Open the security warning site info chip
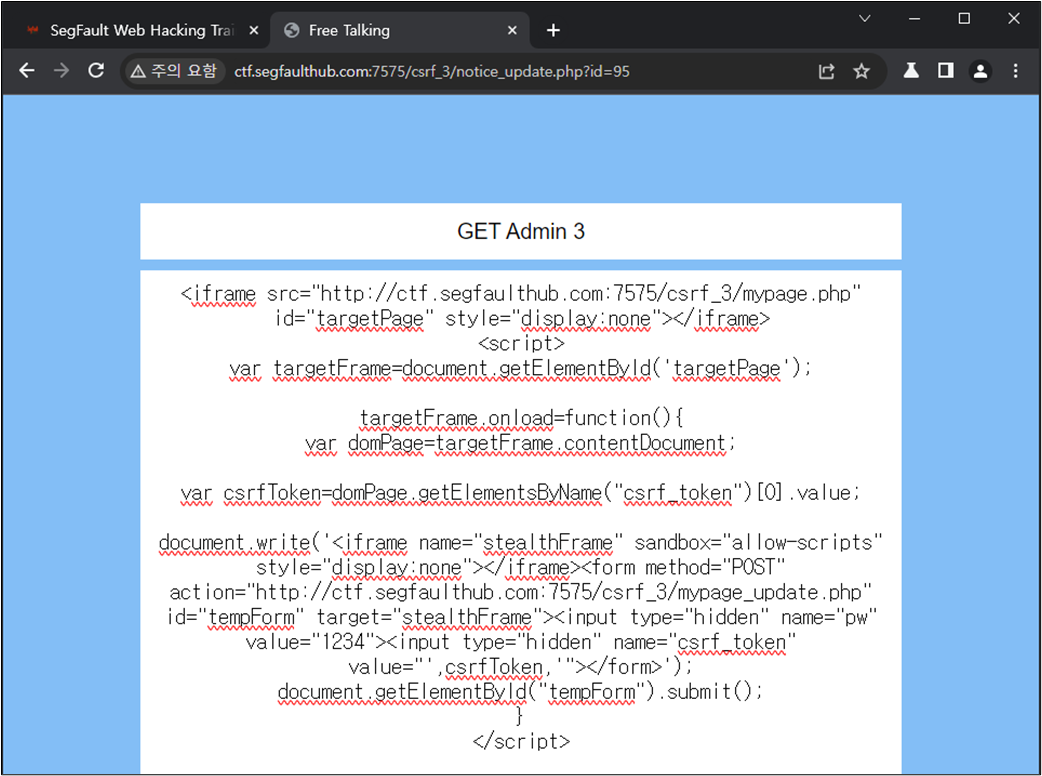Screen dimensions: 1042x776 coord(174,71)
